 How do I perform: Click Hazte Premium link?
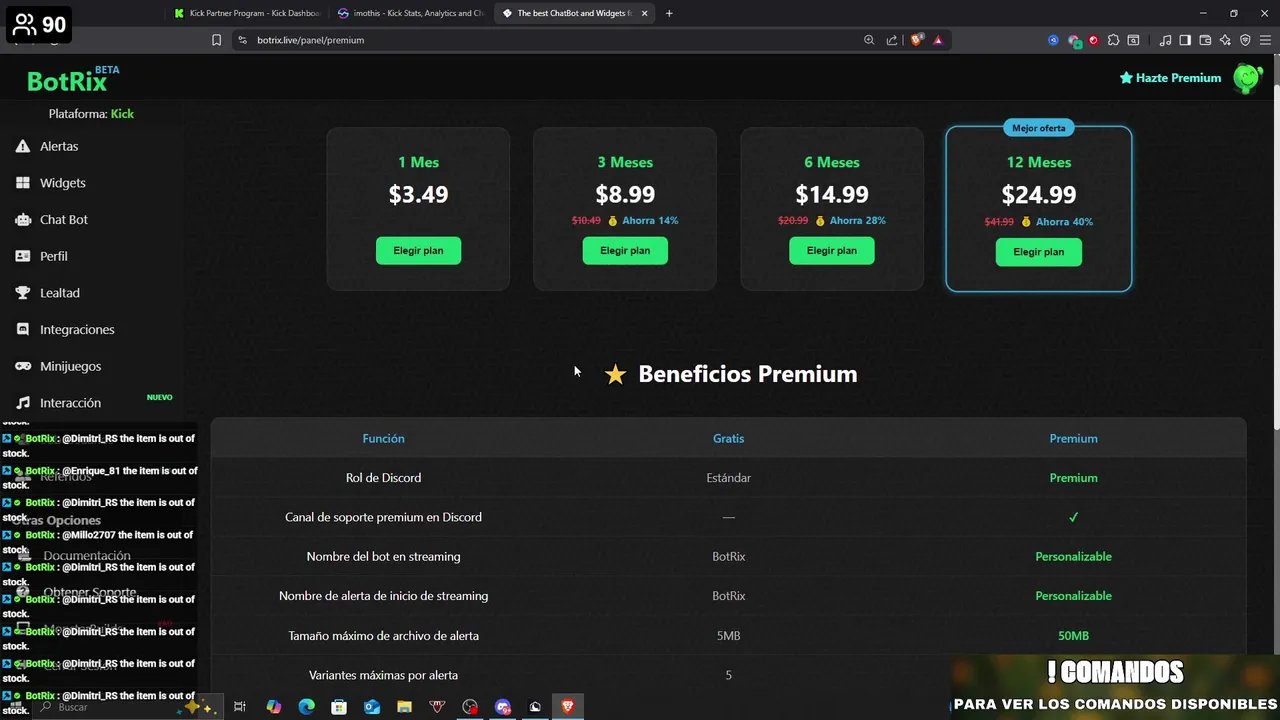[x=1170, y=78]
